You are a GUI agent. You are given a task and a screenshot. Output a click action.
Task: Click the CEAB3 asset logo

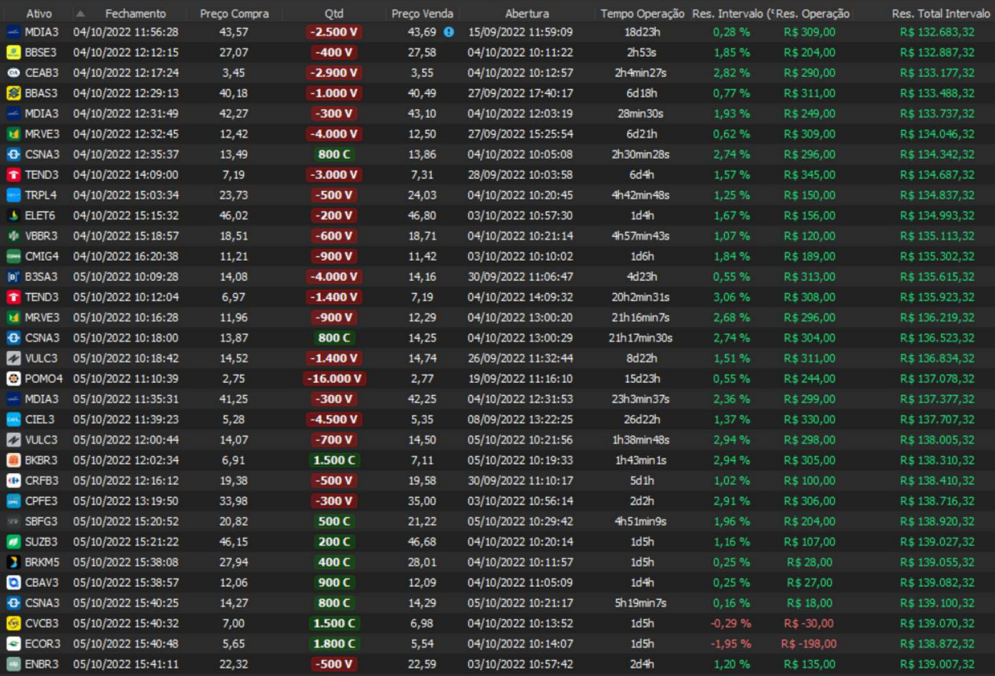tap(14, 73)
